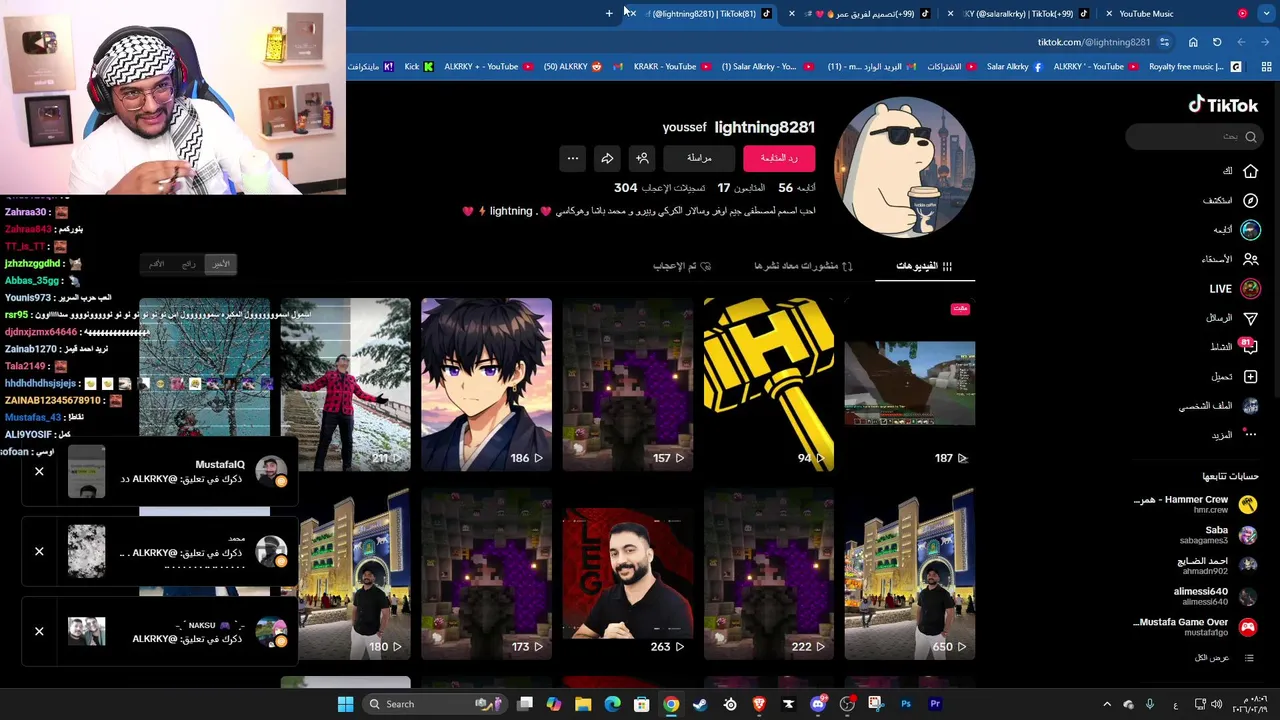
Task: Open the KRAKR - YouTube bookmark
Action: click(x=671, y=67)
